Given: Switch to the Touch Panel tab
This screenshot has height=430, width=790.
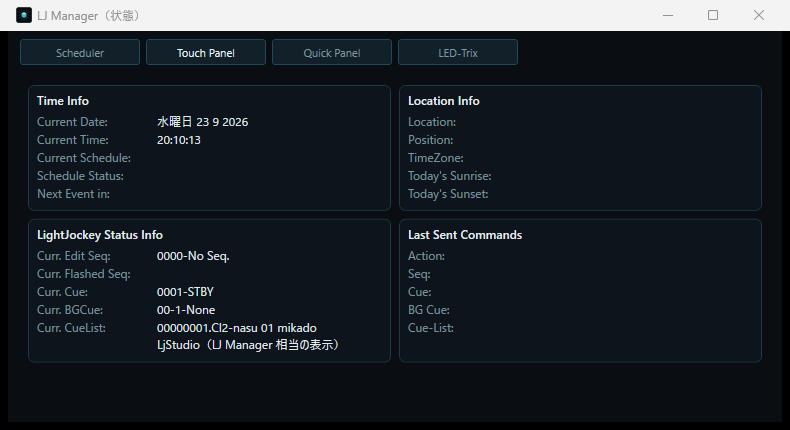Looking at the screenshot, I should (206, 52).
